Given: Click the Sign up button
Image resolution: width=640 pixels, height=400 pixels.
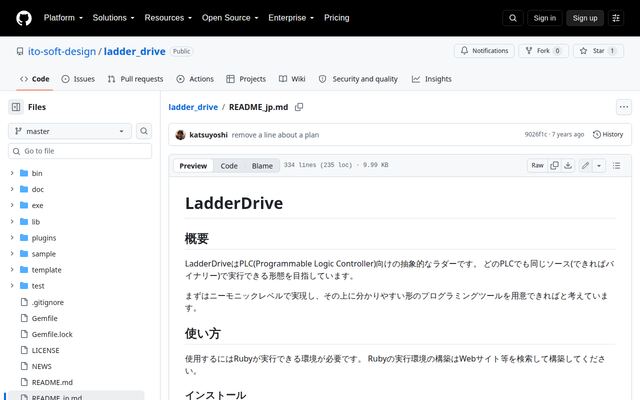Looking at the screenshot, I should (x=584, y=18).
